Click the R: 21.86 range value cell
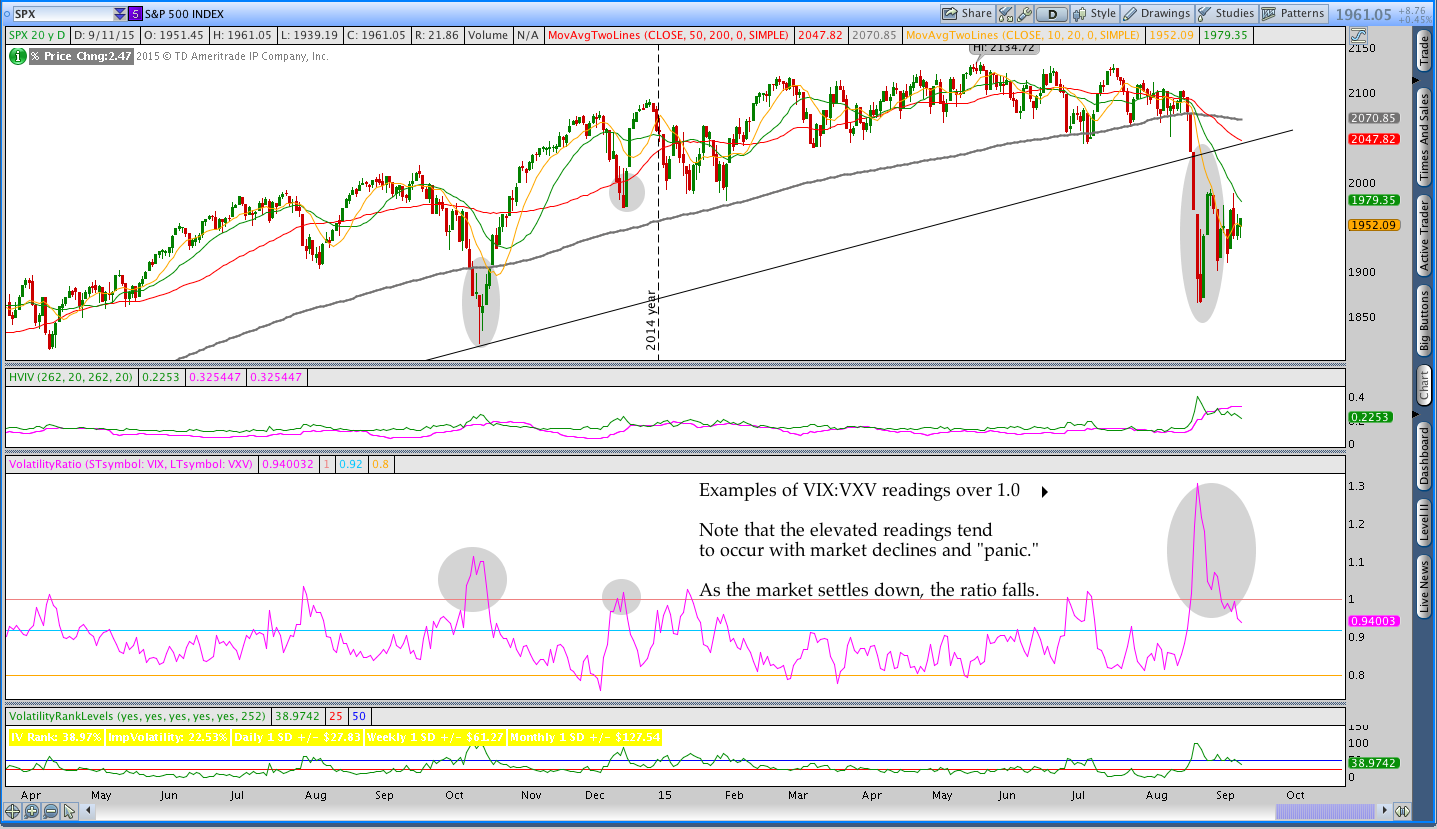 [x=436, y=35]
